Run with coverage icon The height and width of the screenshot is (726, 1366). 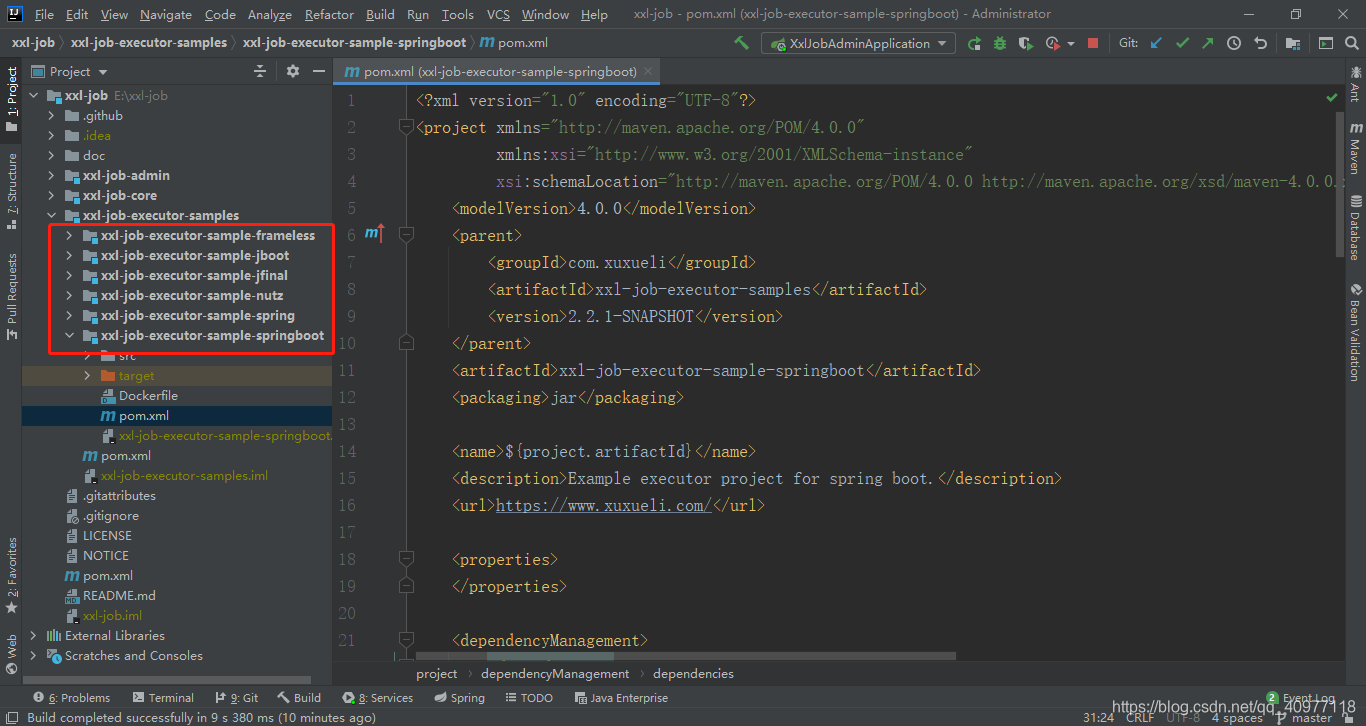1026,43
